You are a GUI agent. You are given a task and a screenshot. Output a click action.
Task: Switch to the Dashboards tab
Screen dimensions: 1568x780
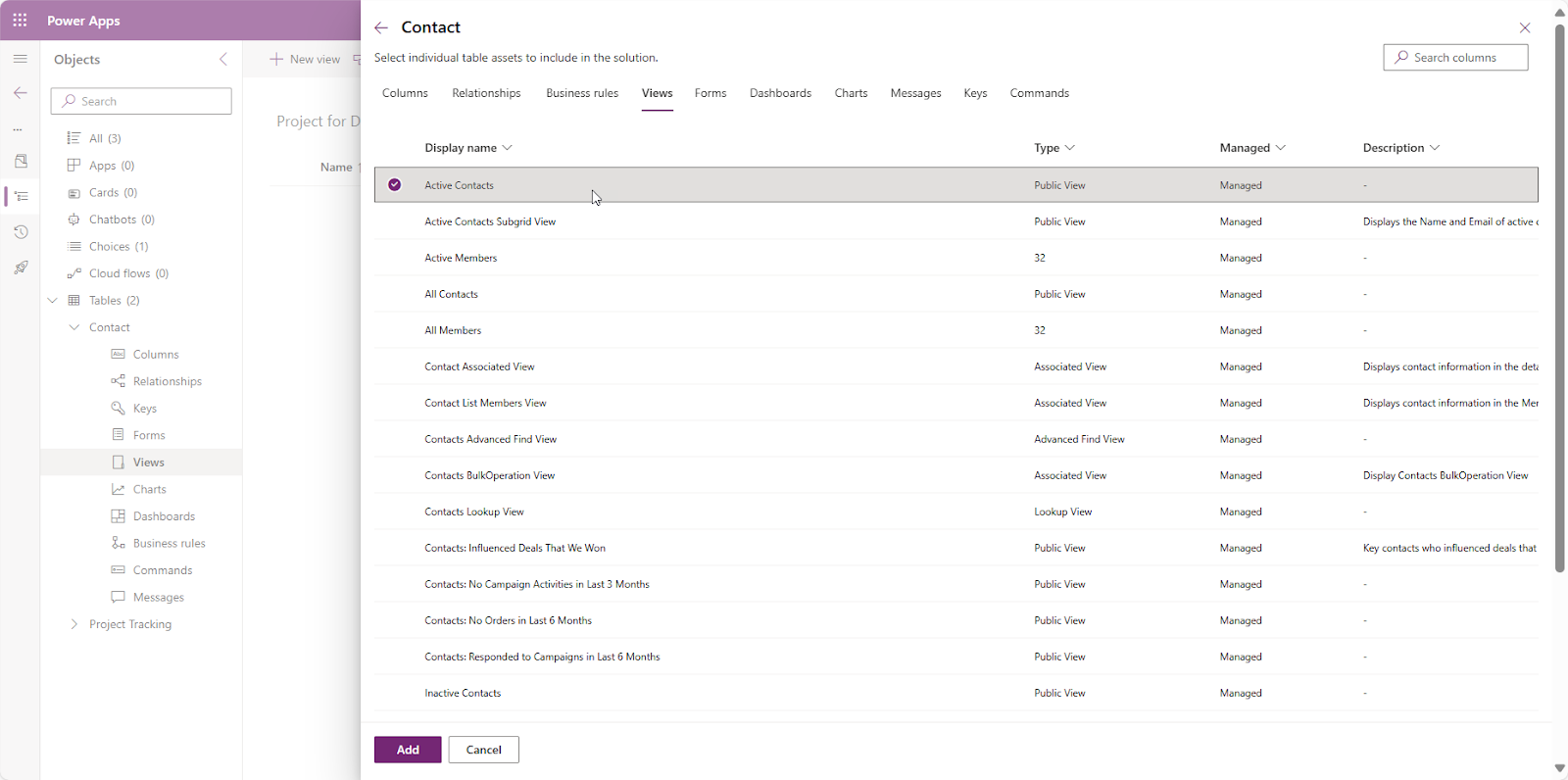pos(780,93)
